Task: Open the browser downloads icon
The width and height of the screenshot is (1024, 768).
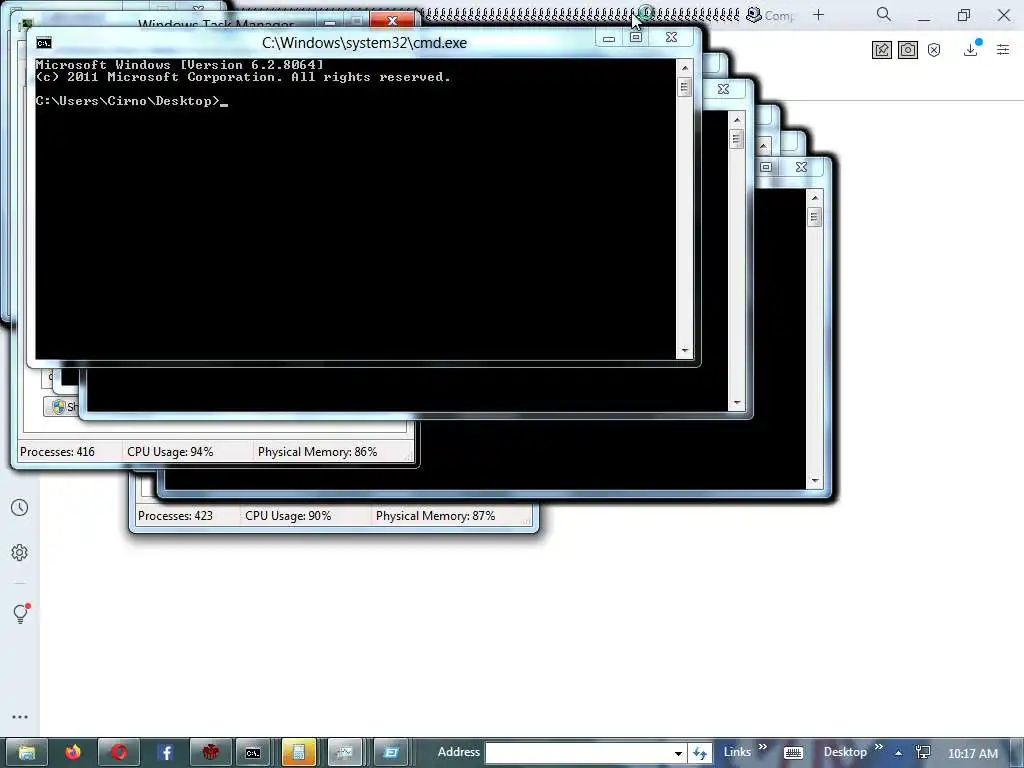Action: (x=971, y=49)
